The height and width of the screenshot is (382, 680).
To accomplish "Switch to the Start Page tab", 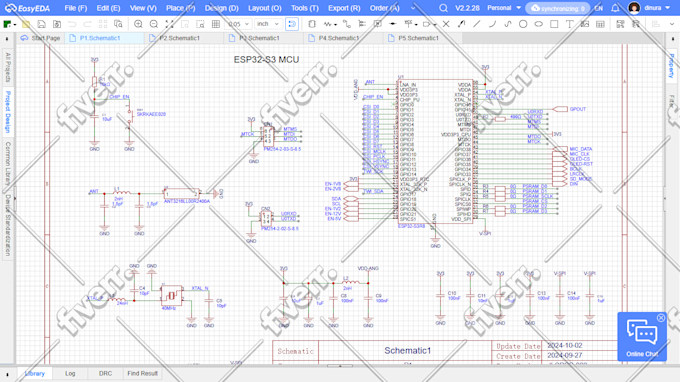I will coord(40,38).
